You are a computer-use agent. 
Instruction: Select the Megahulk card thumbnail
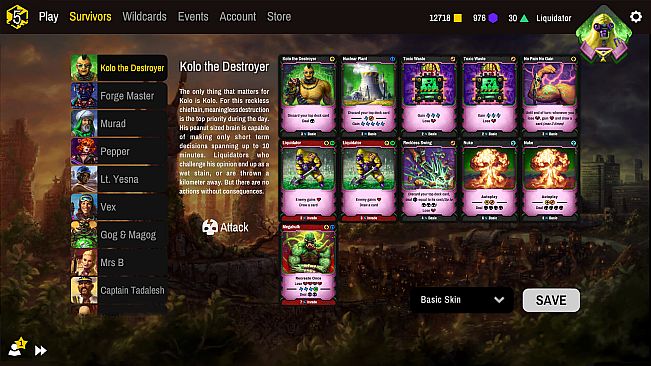[x=308, y=264]
